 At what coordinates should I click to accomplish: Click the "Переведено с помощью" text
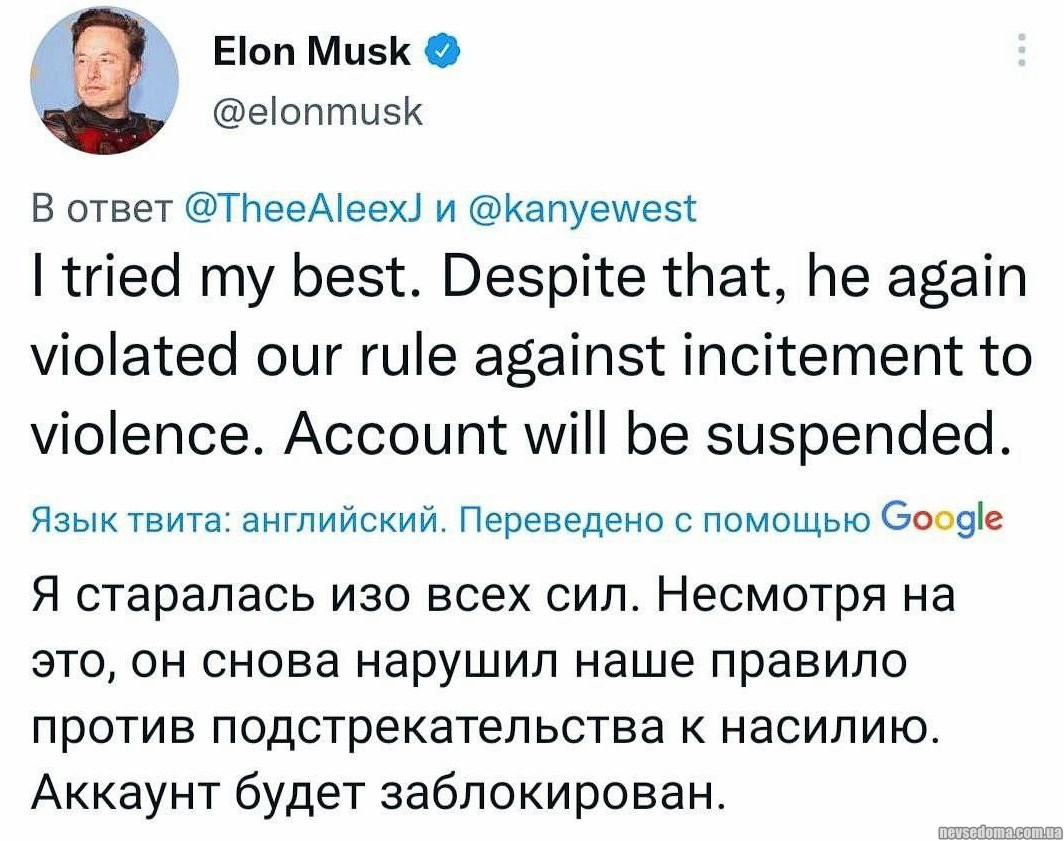coord(660,521)
